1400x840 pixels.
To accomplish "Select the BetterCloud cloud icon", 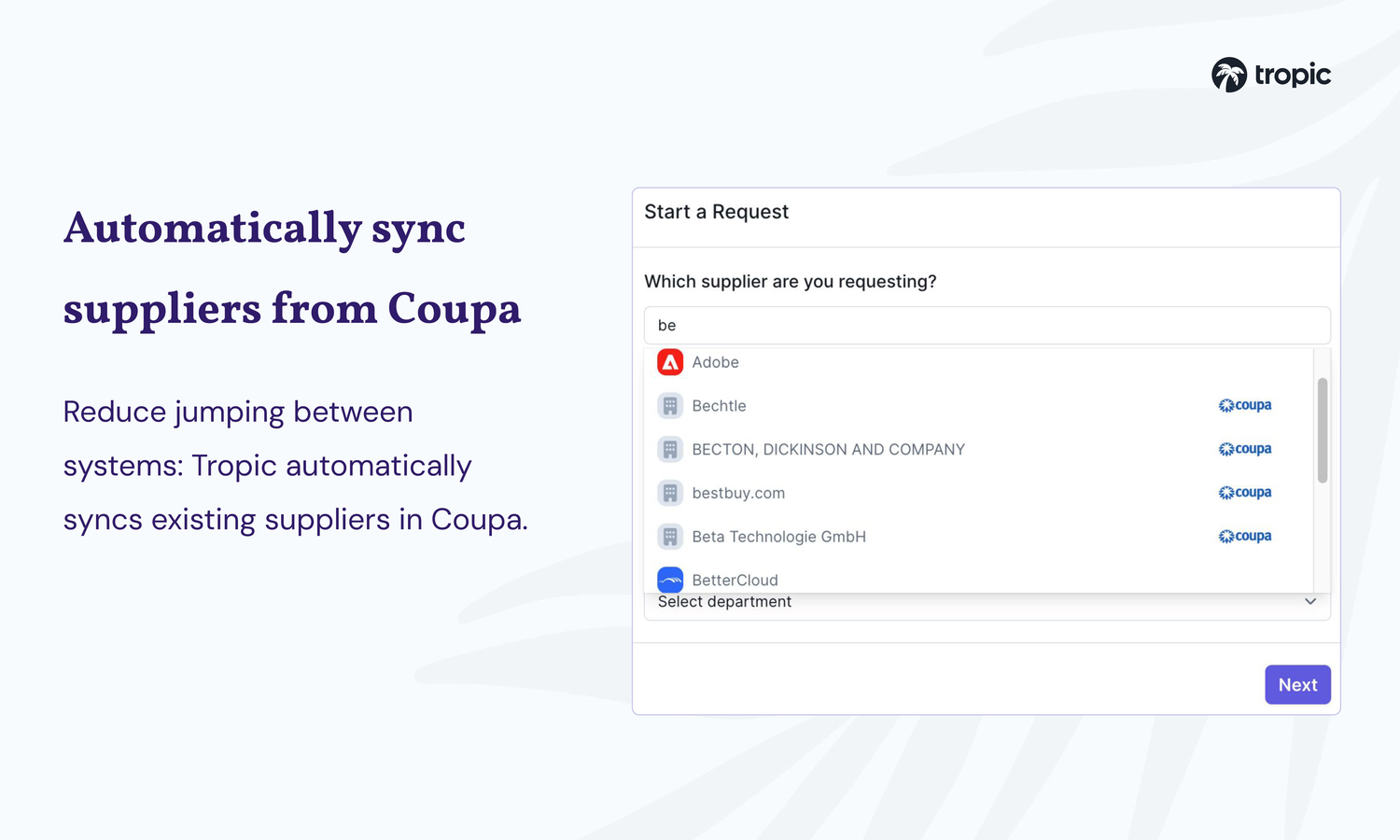I will [x=670, y=580].
